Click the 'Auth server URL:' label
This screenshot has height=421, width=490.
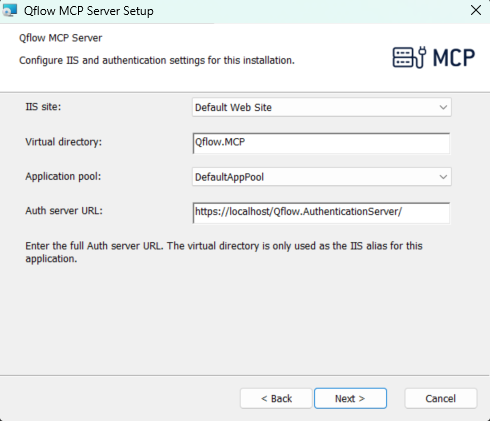pyautogui.click(x=64, y=211)
